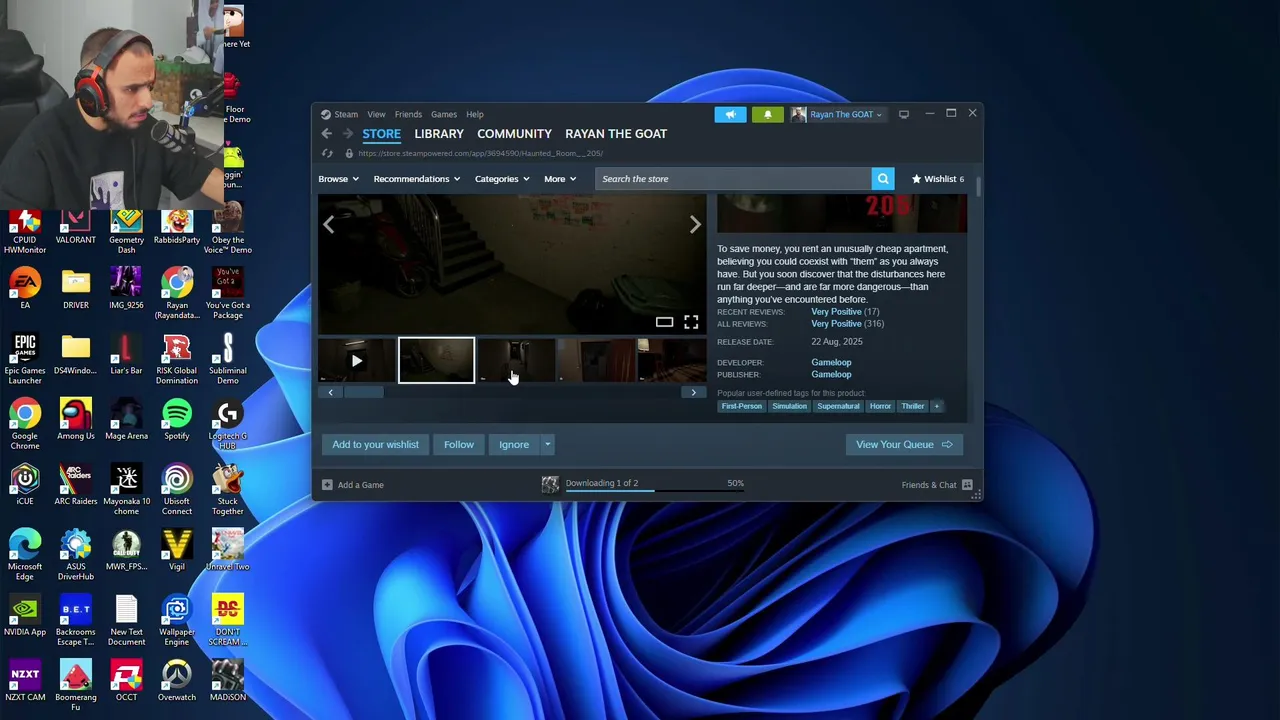Click the Ignore button
The image size is (1280, 720).
514,445
